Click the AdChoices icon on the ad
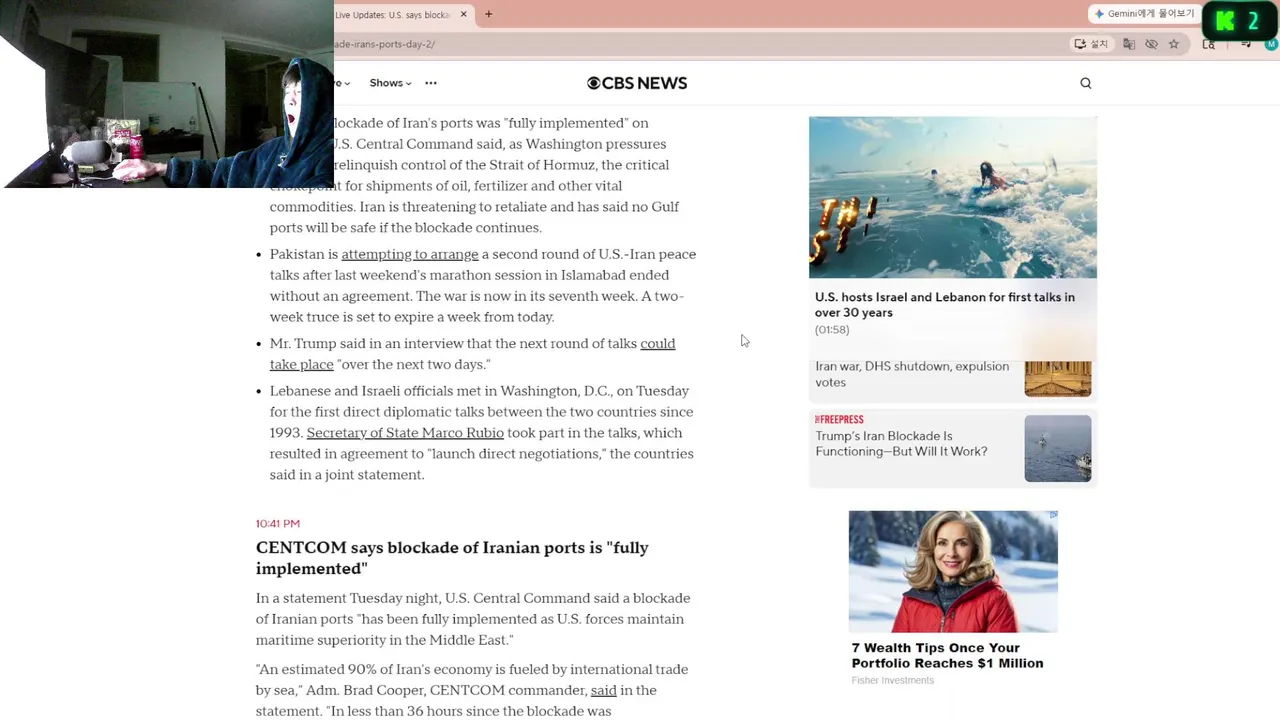Image resolution: width=1280 pixels, height=720 pixels. (x=1053, y=515)
